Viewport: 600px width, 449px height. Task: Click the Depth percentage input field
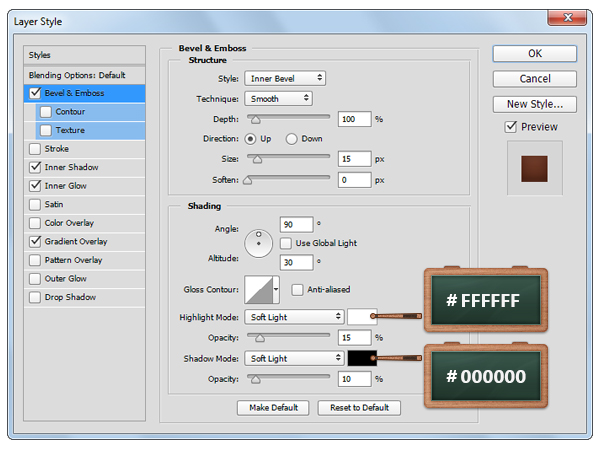[354, 119]
